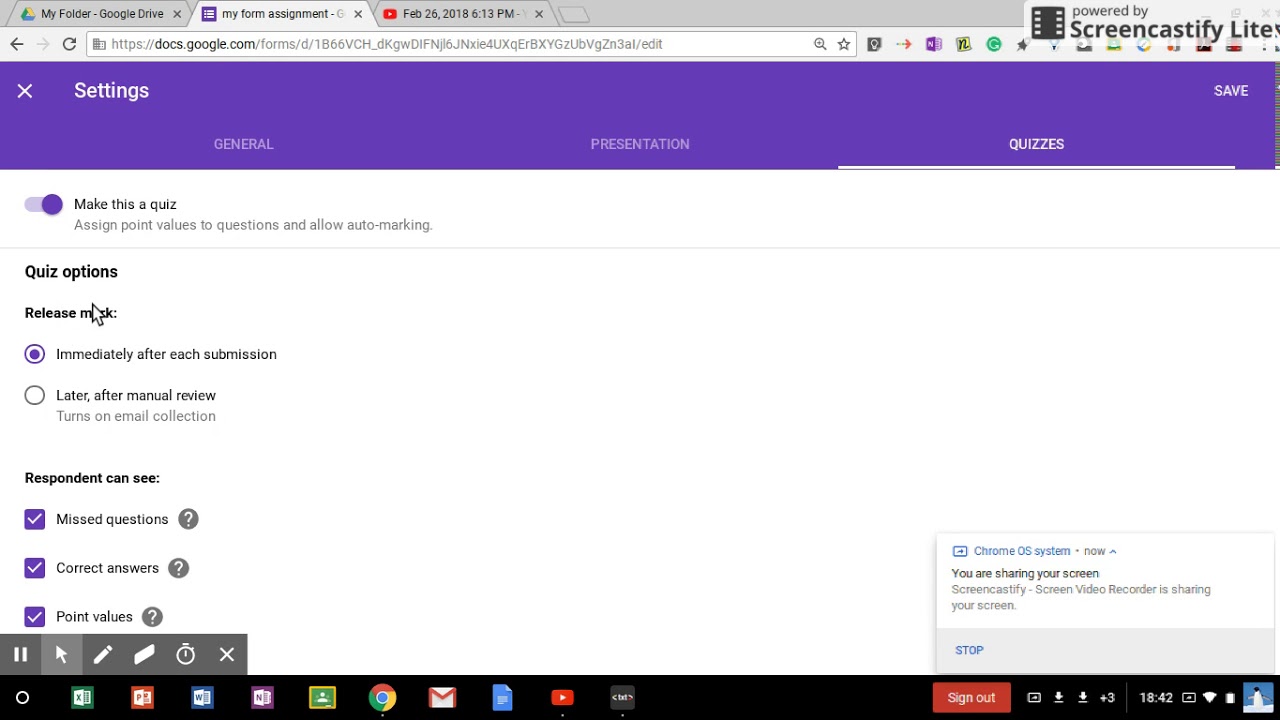Open help icon beside Correct answers
This screenshot has width=1280, height=720.
pyautogui.click(x=178, y=568)
